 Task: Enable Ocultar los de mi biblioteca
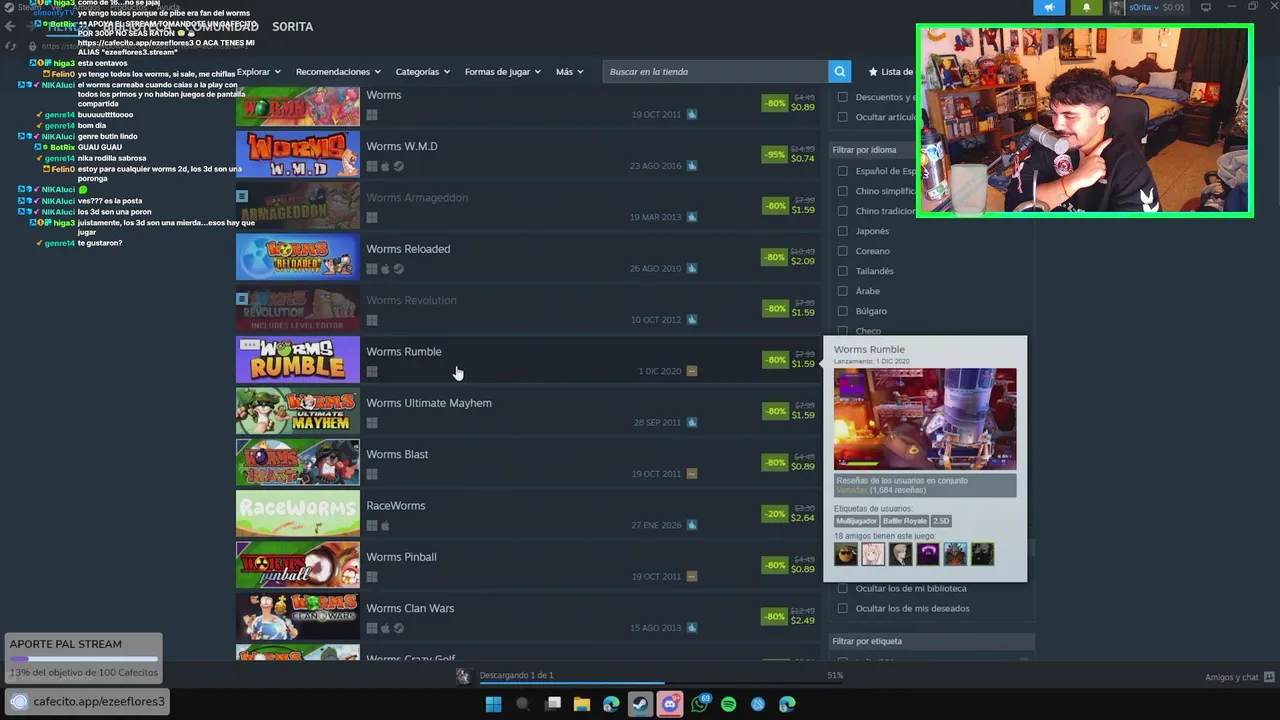842,588
